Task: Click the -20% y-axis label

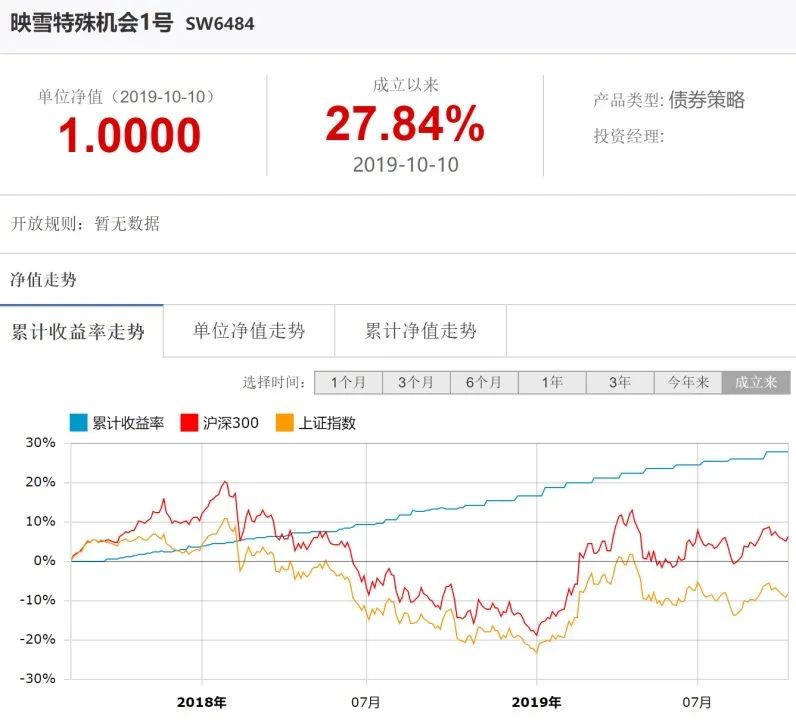Action: (37, 639)
